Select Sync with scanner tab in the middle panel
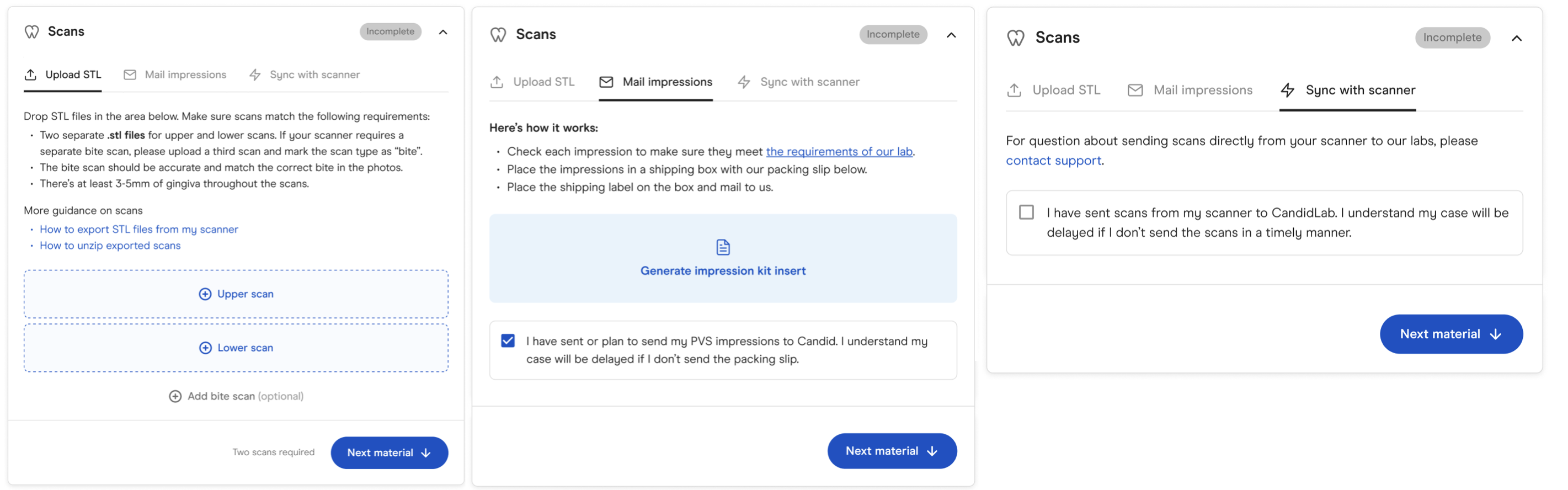1568x490 pixels. click(x=809, y=82)
